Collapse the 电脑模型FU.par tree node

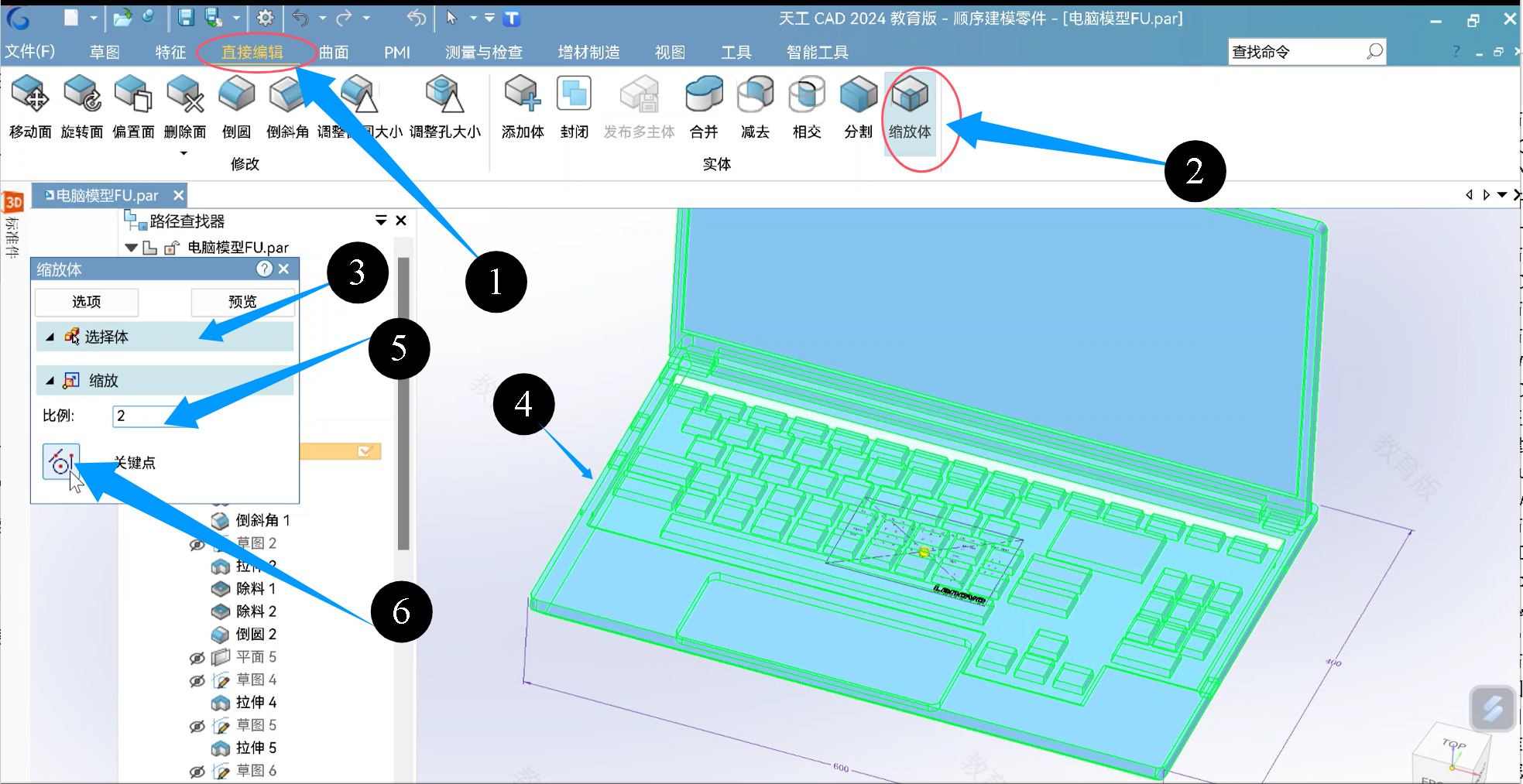(x=131, y=248)
